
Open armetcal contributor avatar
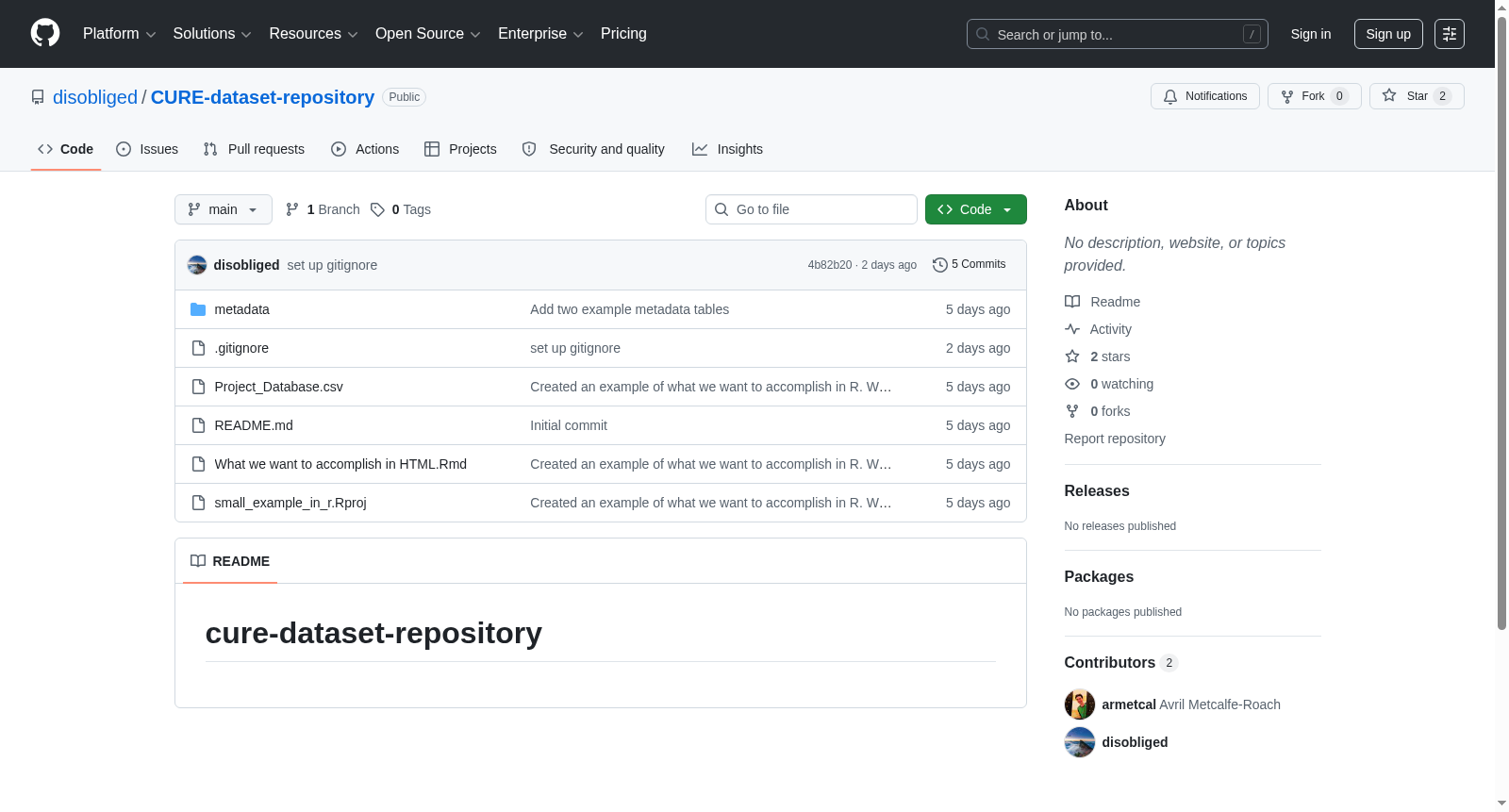(x=1080, y=704)
